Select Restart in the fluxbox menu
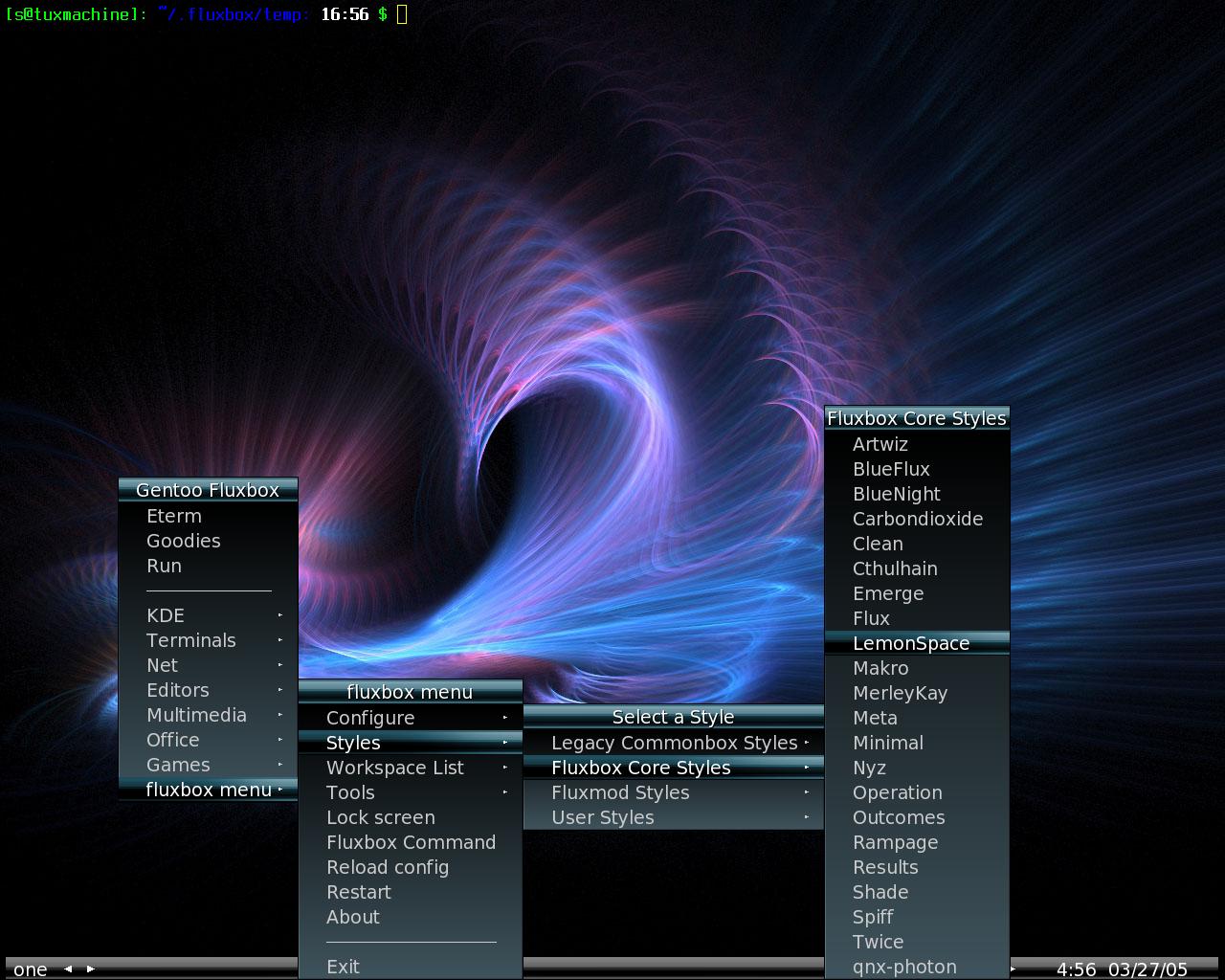 click(411, 892)
